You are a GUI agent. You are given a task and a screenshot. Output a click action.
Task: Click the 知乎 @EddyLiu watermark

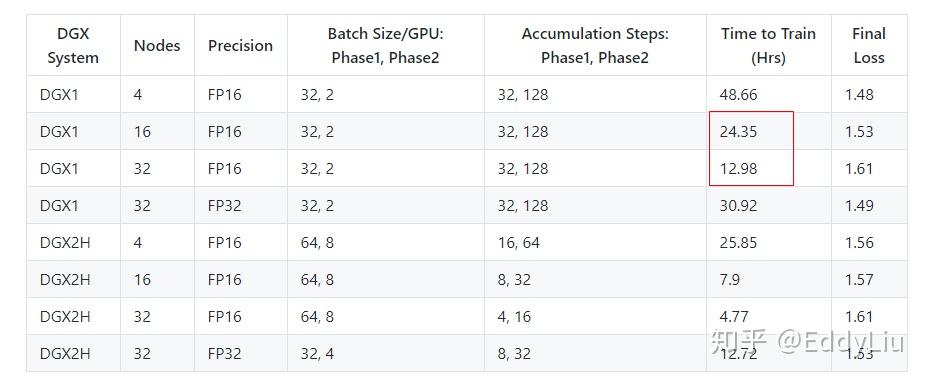[x=808, y=341]
